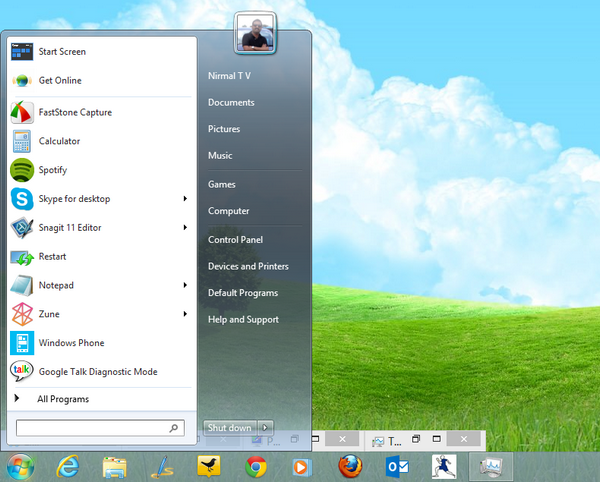600x482 pixels.
Task: Click the Get Online globe icon
Action: (22, 81)
